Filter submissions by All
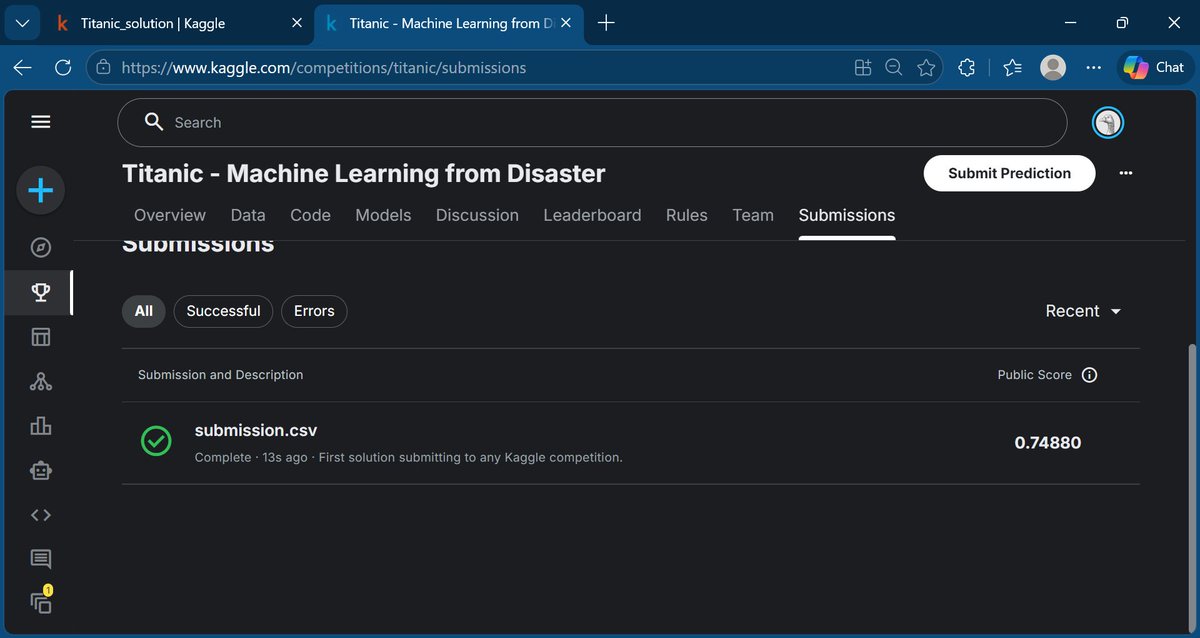 (x=144, y=311)
